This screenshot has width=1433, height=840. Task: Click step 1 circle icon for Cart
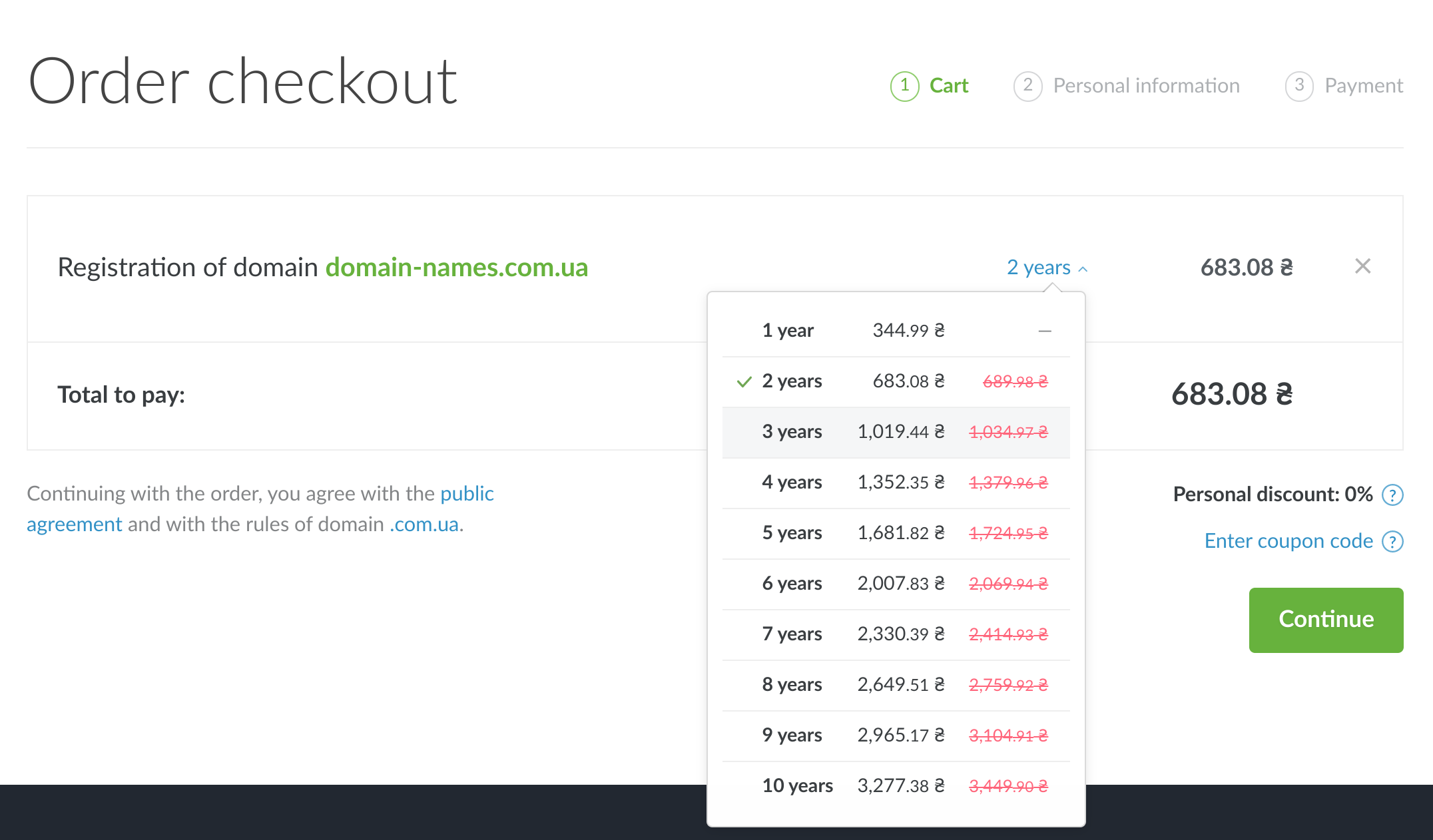904,86
